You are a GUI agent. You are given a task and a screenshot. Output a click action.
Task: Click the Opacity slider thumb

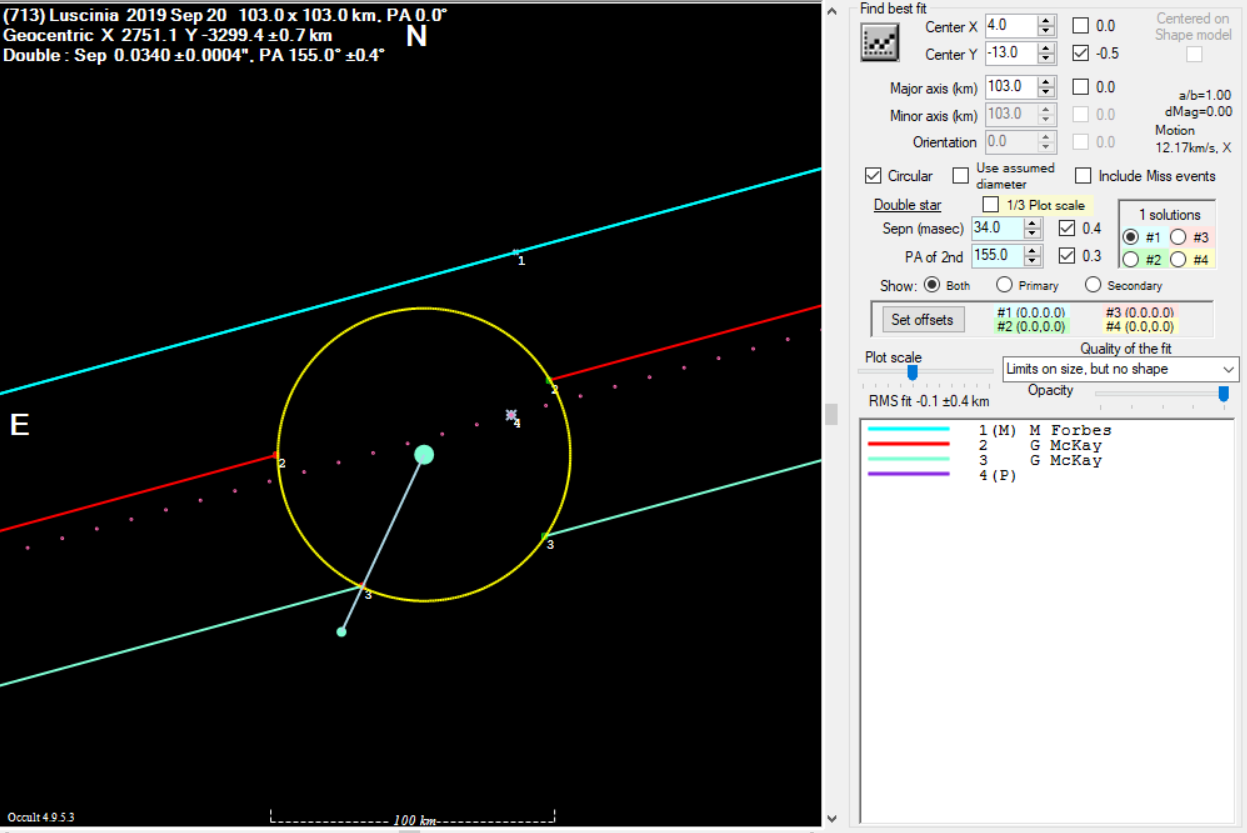(x=1223, y=393)
